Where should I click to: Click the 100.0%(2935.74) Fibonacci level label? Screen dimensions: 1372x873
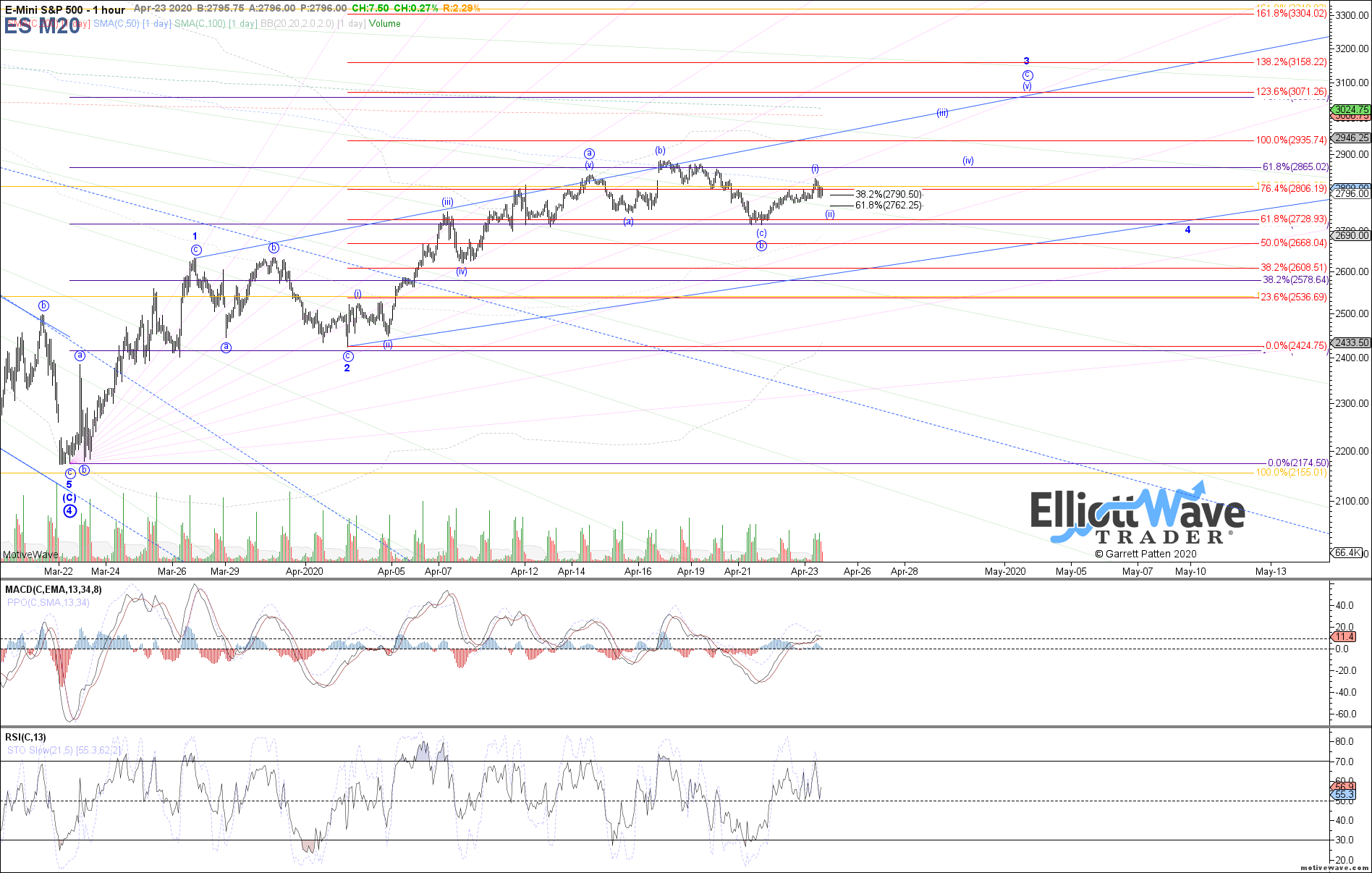tap(1291, 140)
